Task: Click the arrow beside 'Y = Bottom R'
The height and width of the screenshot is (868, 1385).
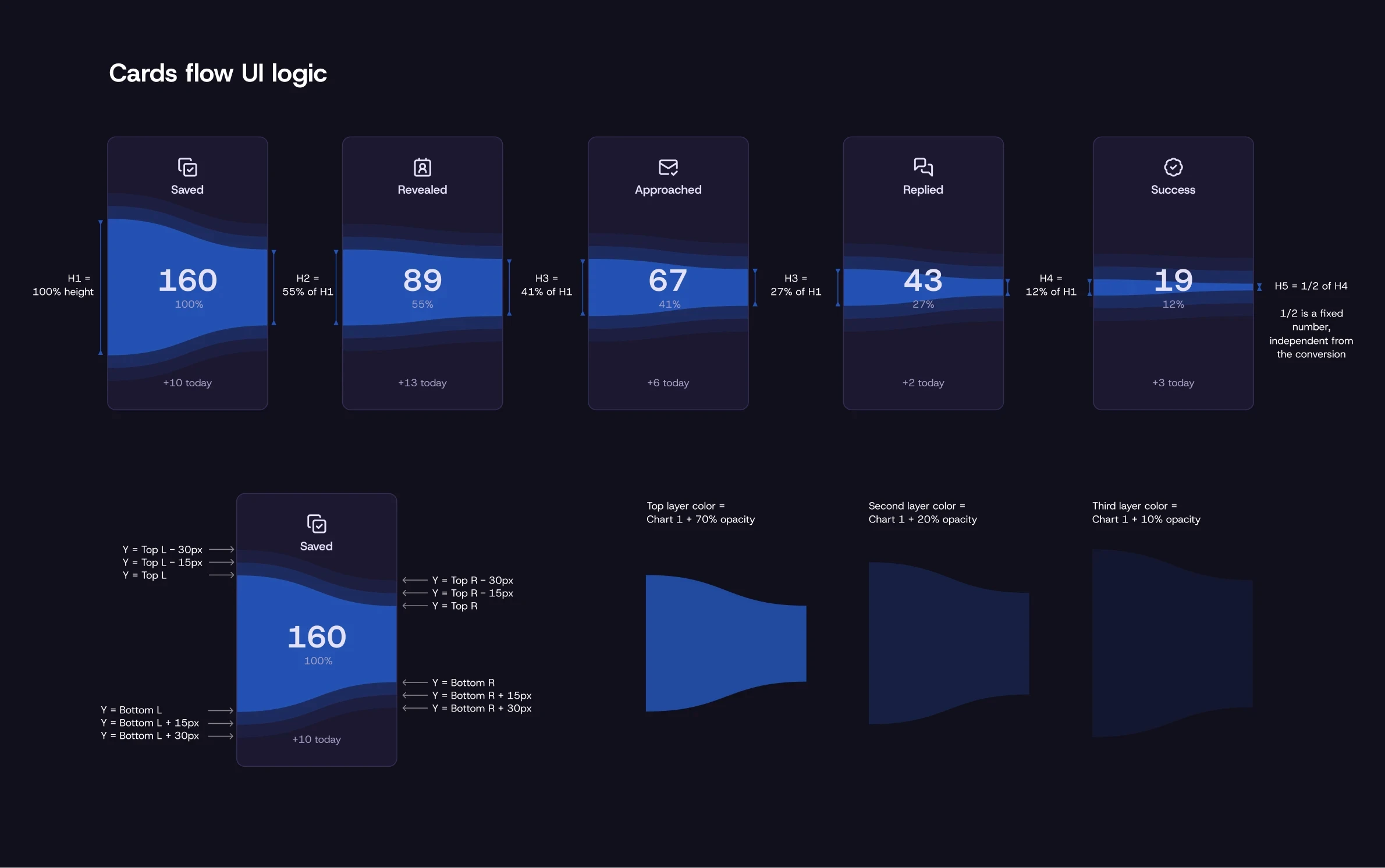Action: point(415,683)
